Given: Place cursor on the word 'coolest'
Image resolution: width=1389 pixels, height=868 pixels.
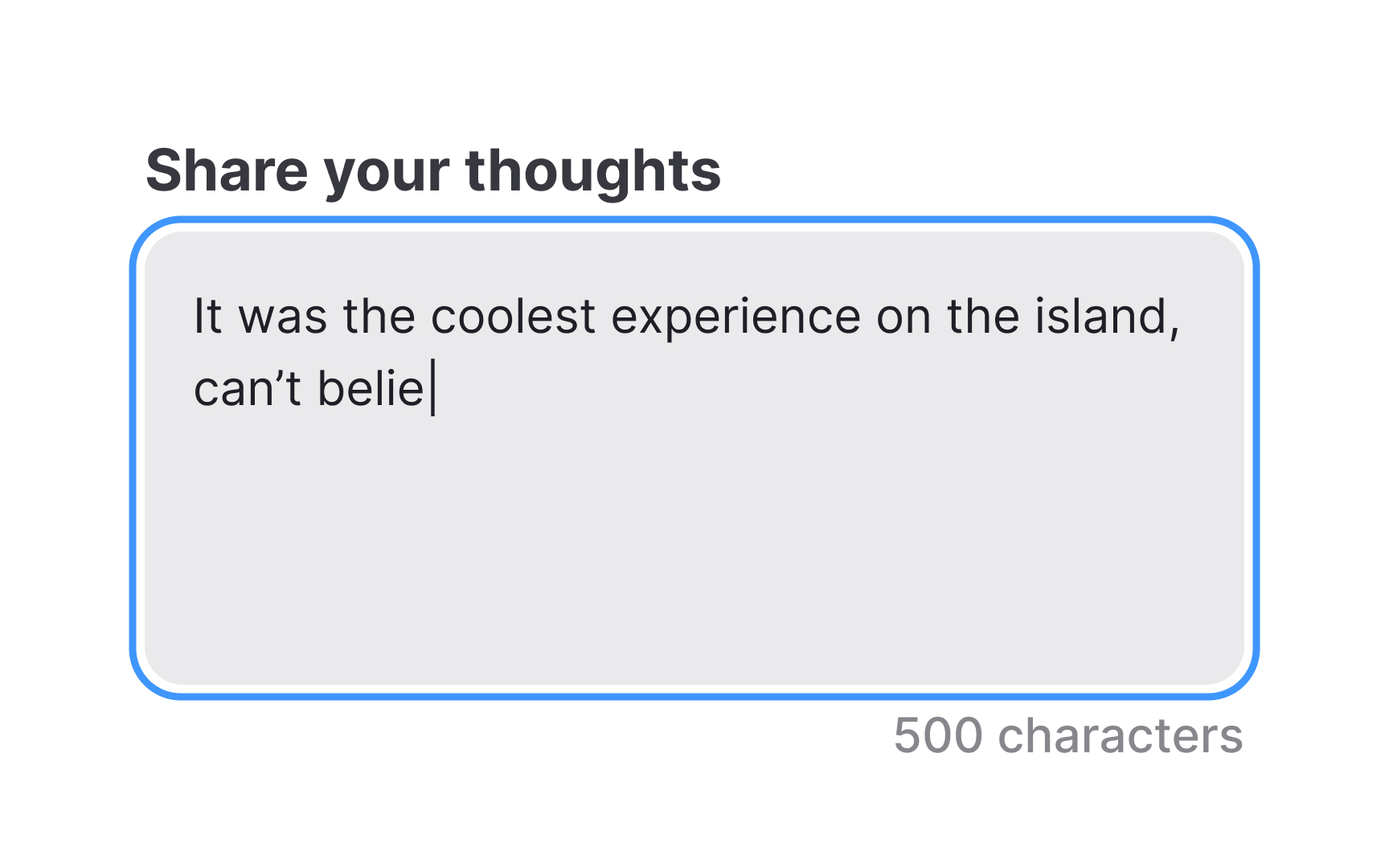Looking at the screenshot, I should pos(513,317).
